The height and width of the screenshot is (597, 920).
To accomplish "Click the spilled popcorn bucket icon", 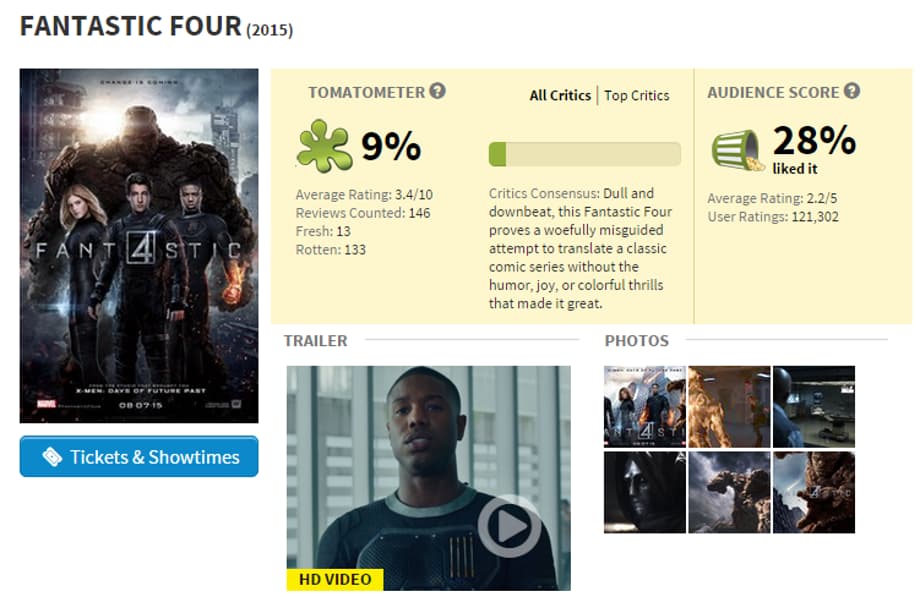I will 738,150.
